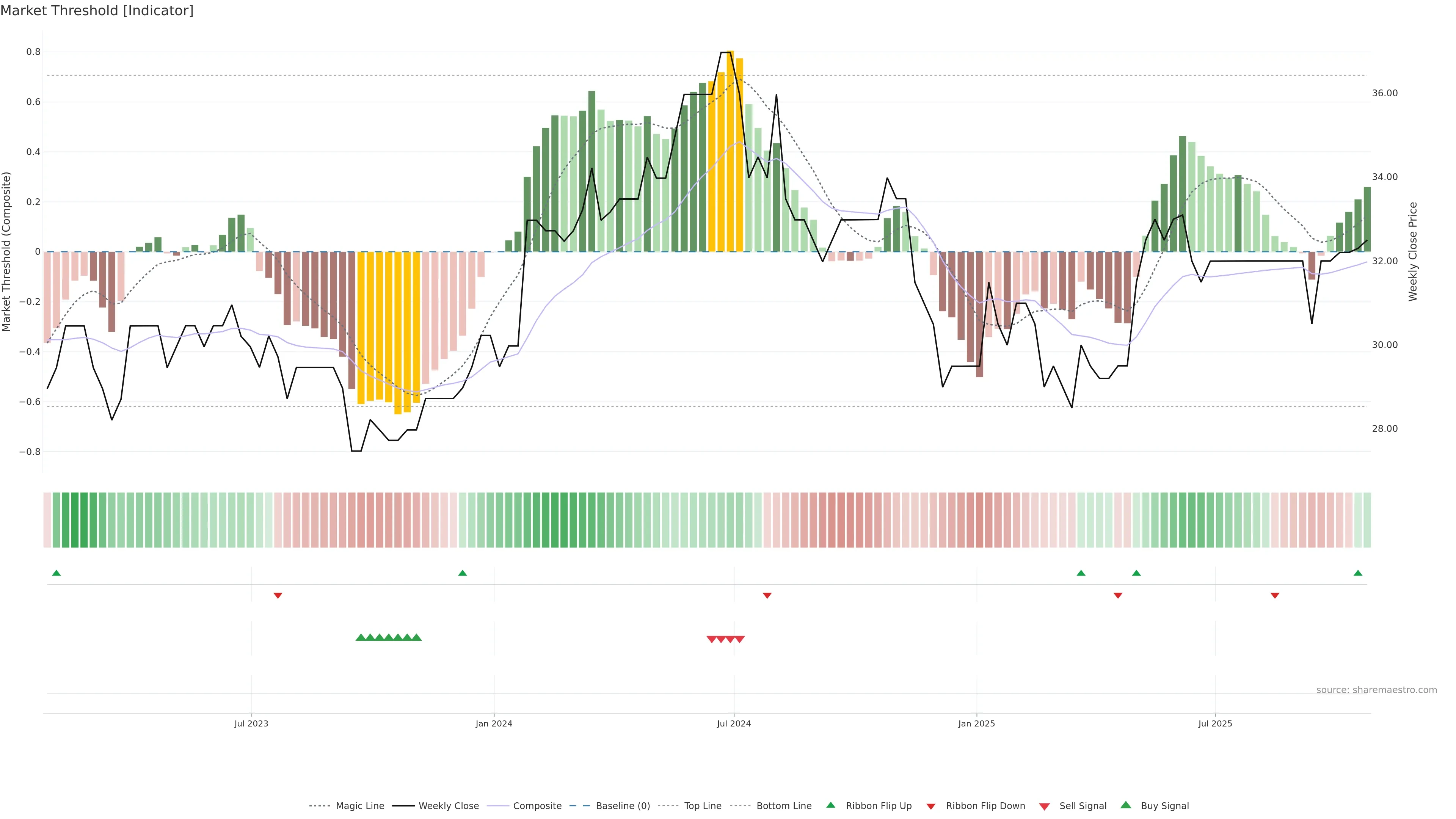Toggle the Composite legend entry
Screen dimensions: 1456x819
(x=537, y=806)
